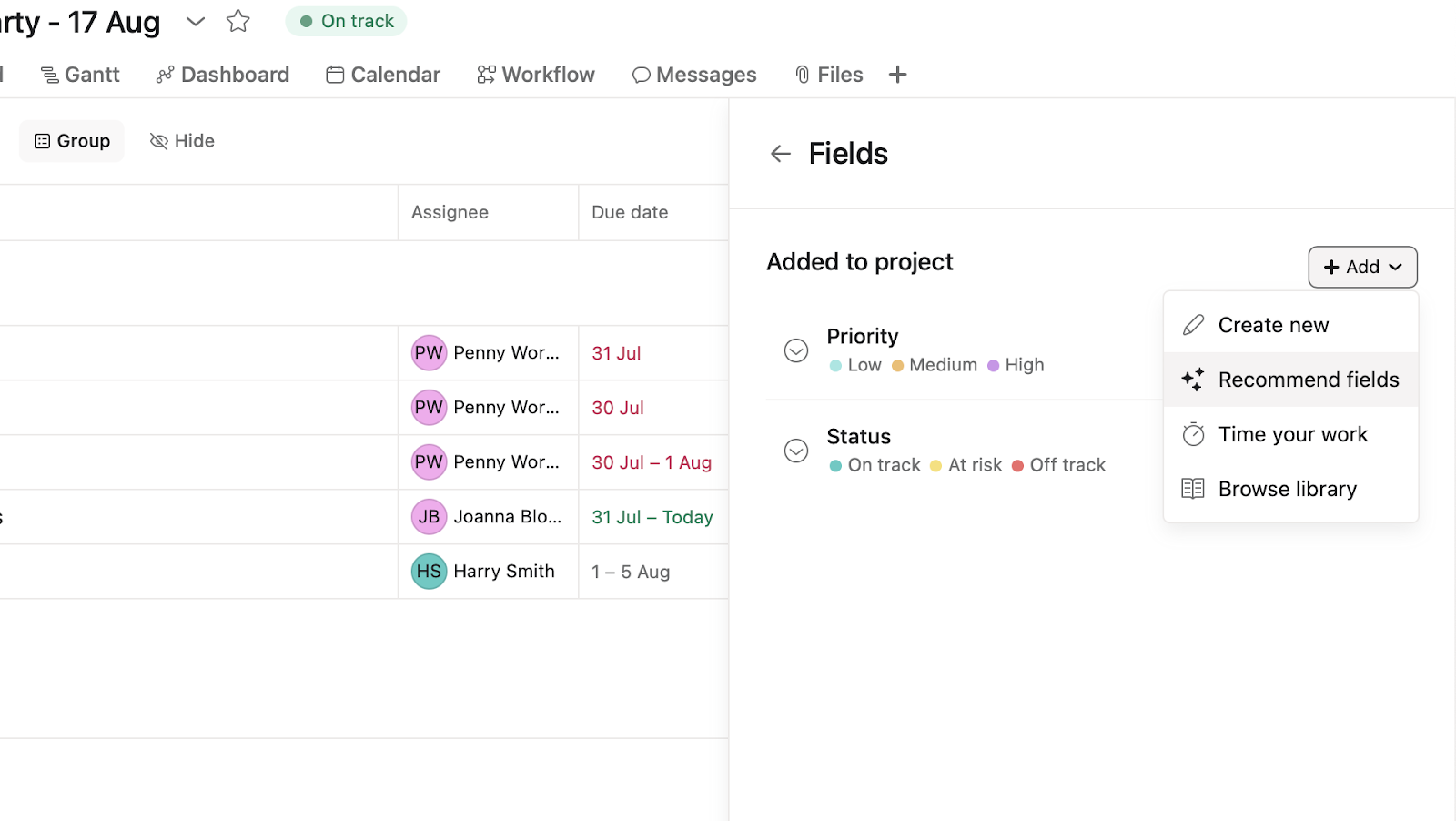The width and height of the screenshot is (1456, 821).
Task: Click the JB avatar for Joanna
Action: click(x=429, y=517)
